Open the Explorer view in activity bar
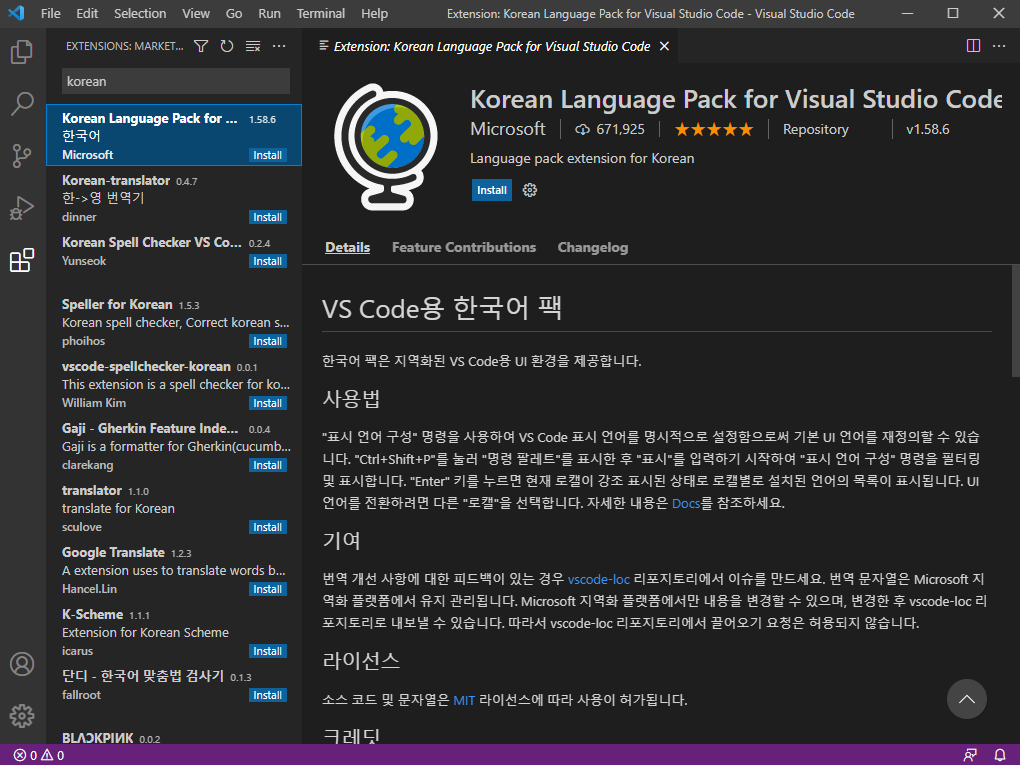Viewport: 1020px width, 765px height. (22, 52)
